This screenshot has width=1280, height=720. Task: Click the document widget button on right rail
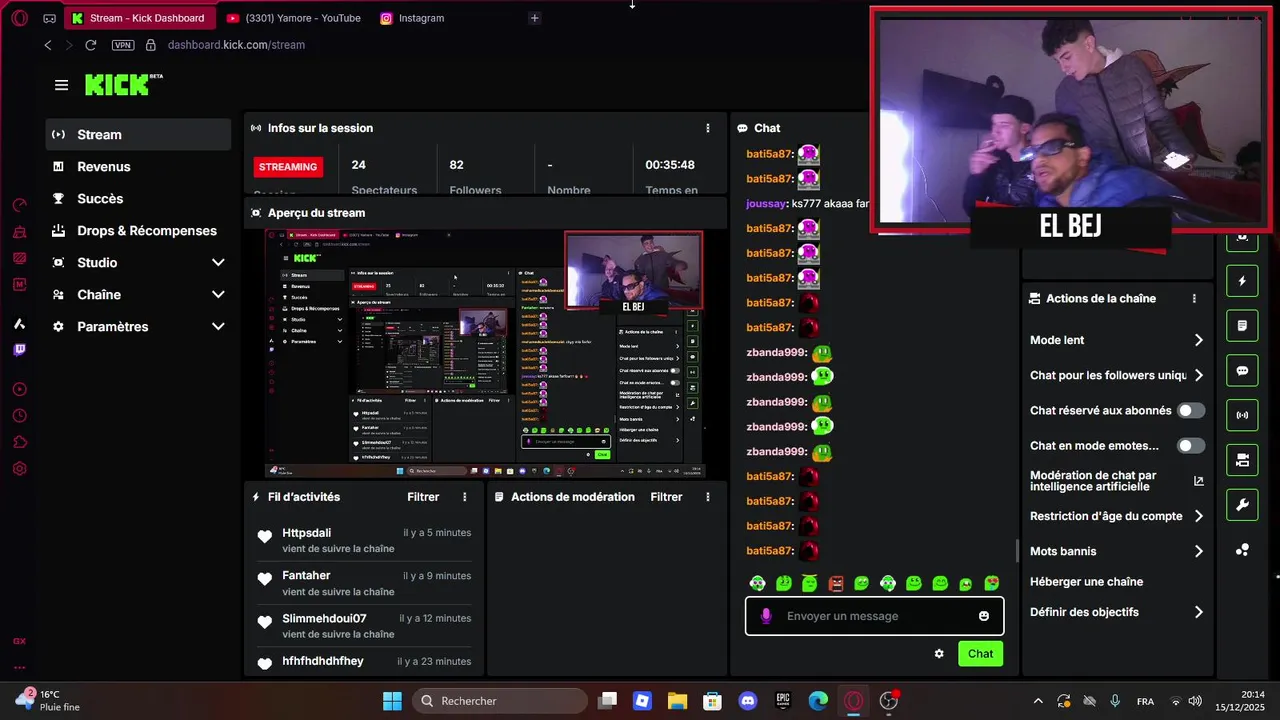(1242, 325)
